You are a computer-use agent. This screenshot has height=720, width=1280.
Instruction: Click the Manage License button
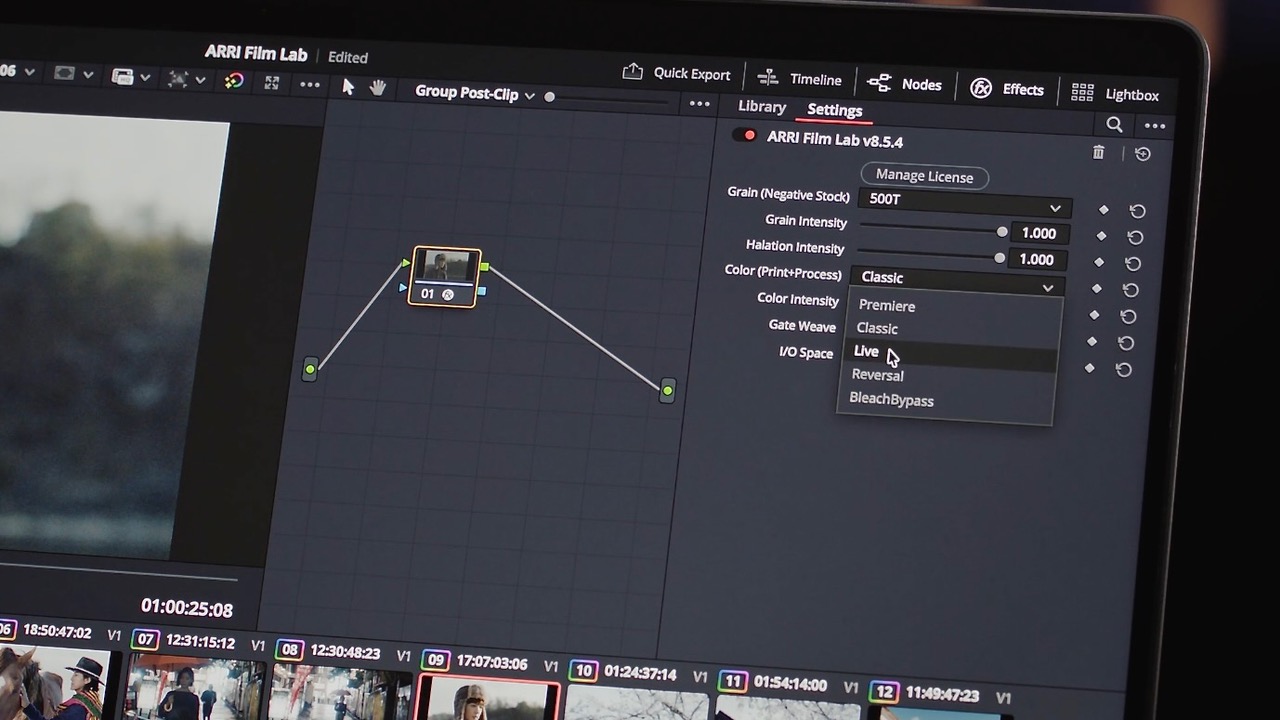click(x=923, y=176)
